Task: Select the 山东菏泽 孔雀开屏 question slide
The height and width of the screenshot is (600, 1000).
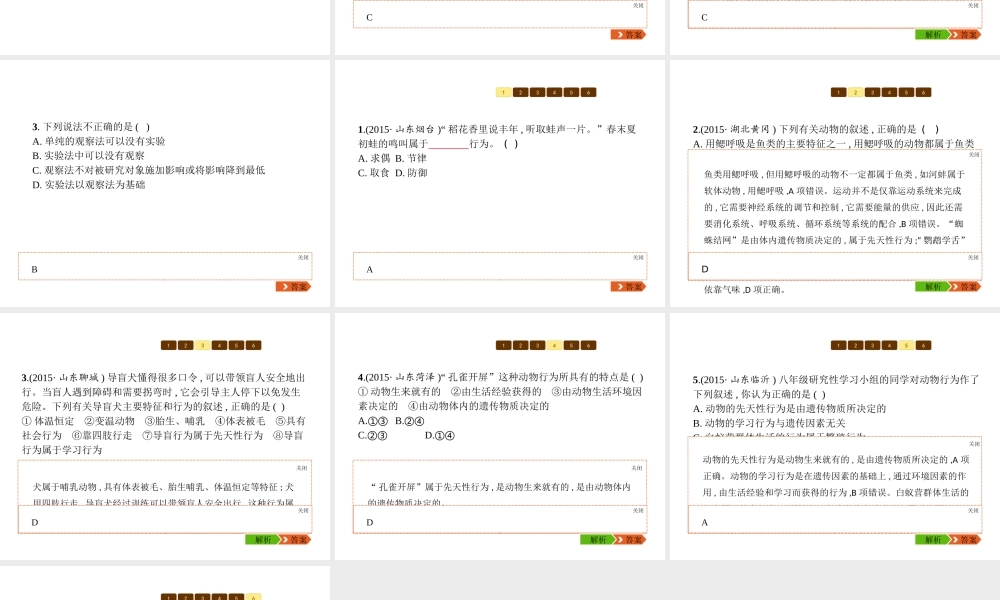Action: pyautogui.click(x=500, y=436)
